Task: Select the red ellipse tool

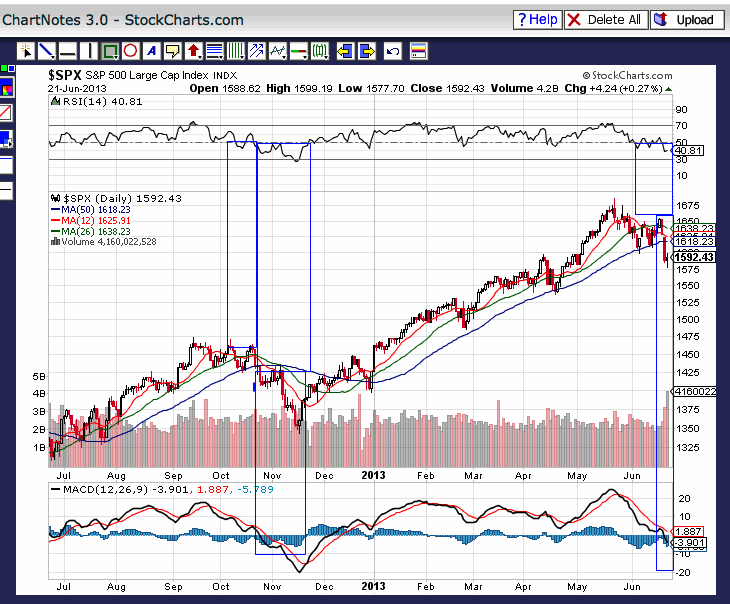Action: [130, 51]
